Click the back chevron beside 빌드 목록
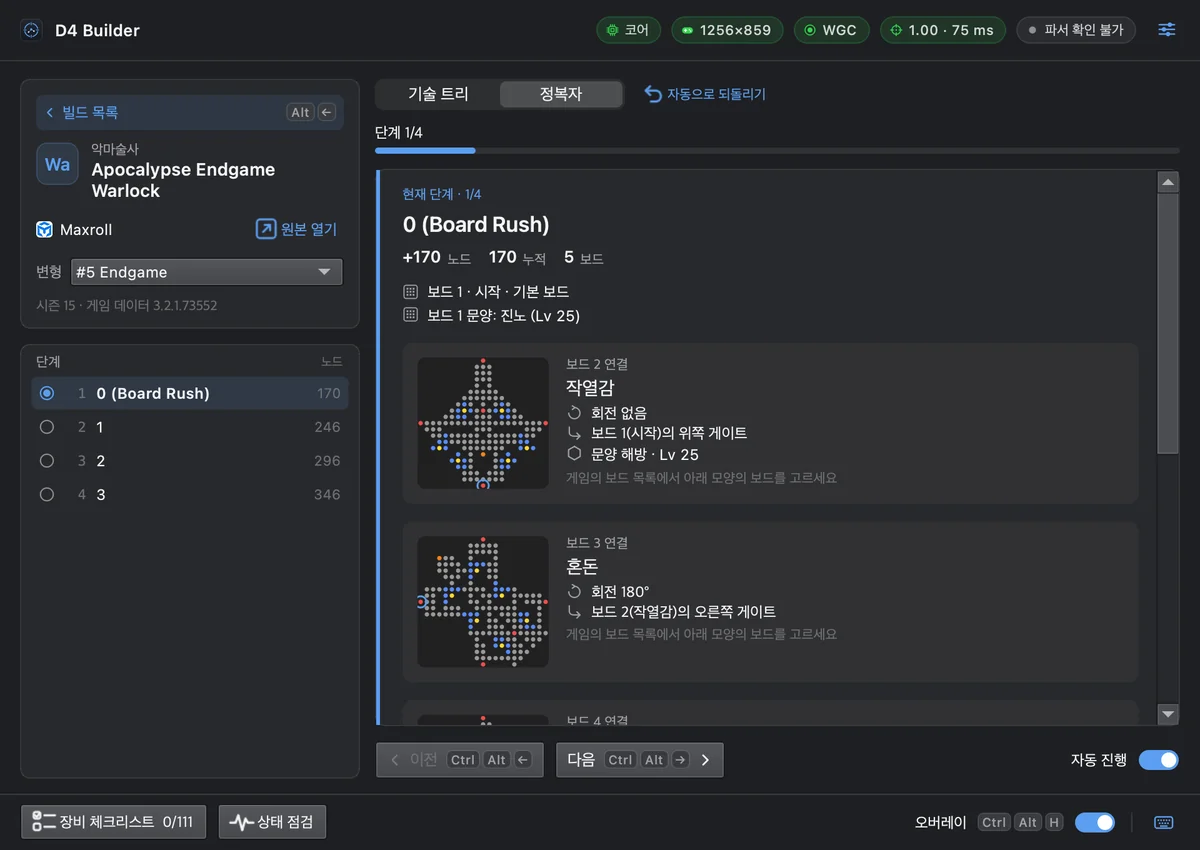 point(50,112)
